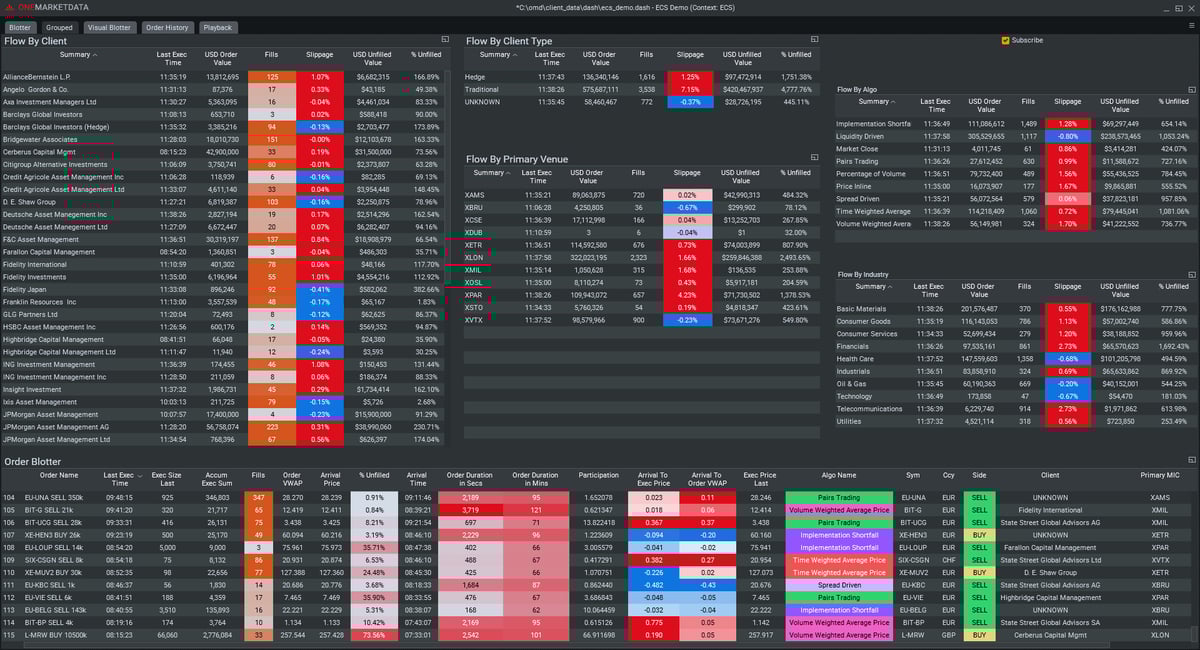The height and width of the screenshot is (650, 1200).
Task: Select the XLON venue row
Action: 640,257
